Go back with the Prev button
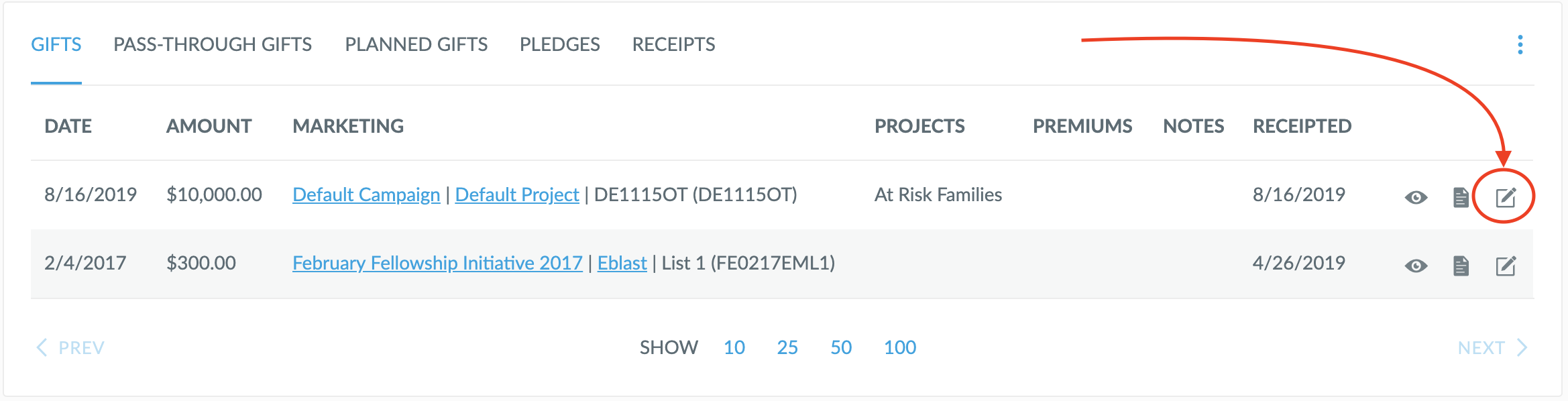Viewport: 1568px width, 401px height. click(x=70, y=347)
